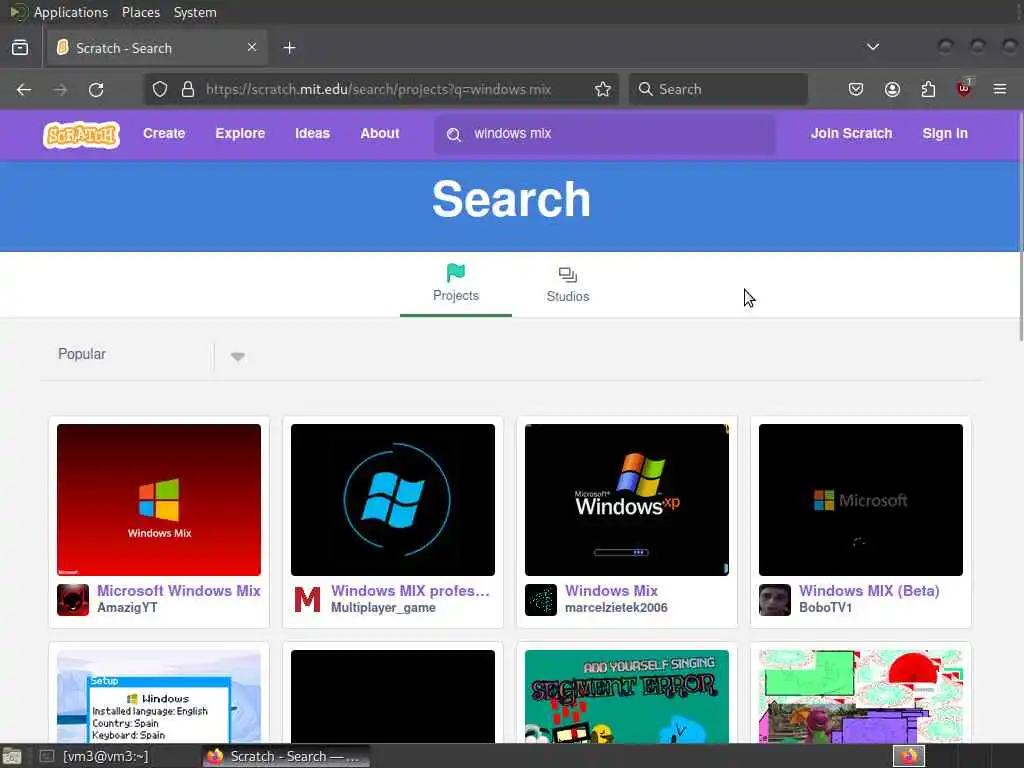Open the Pocket save icon
Image resolution: width=1024 pixels, height=768 pixels.
pyautogui.click(x=856, y=89)
